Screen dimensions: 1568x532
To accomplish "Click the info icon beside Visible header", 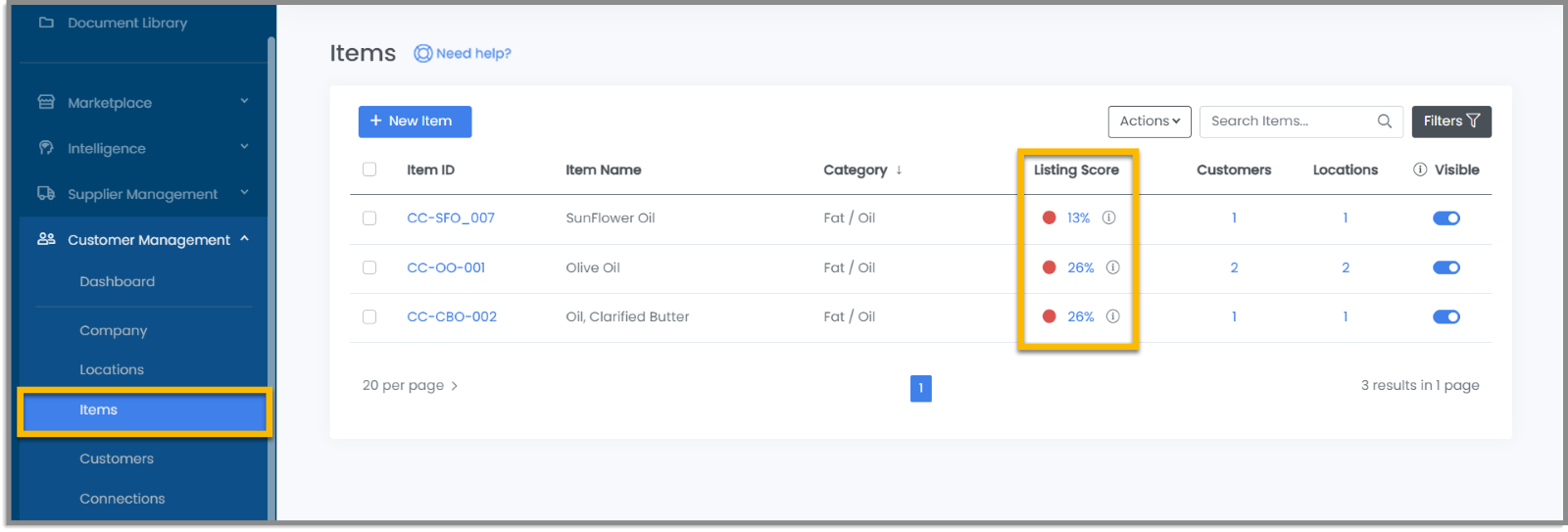I will pyautogui.click(x=1420, y=169).
